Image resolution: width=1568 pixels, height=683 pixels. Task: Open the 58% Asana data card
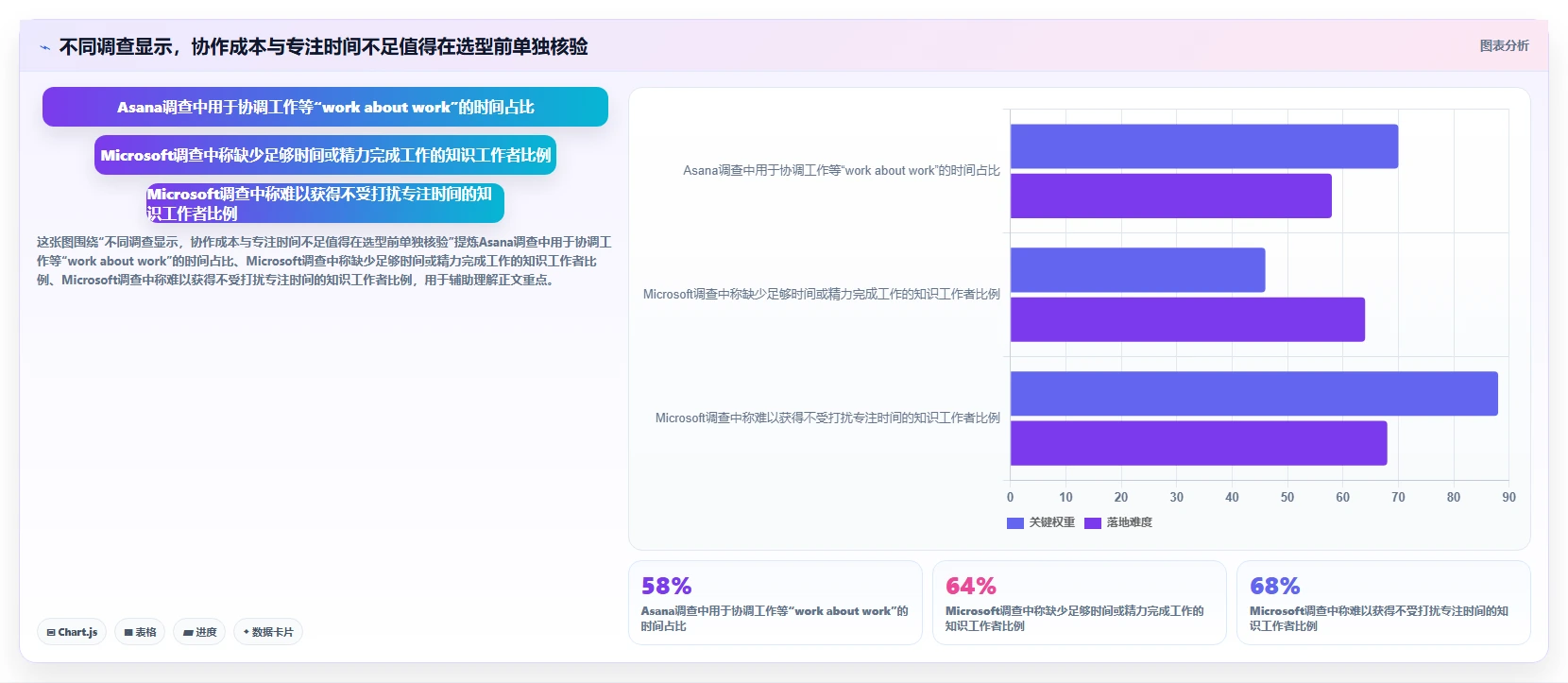click(775, 603)
